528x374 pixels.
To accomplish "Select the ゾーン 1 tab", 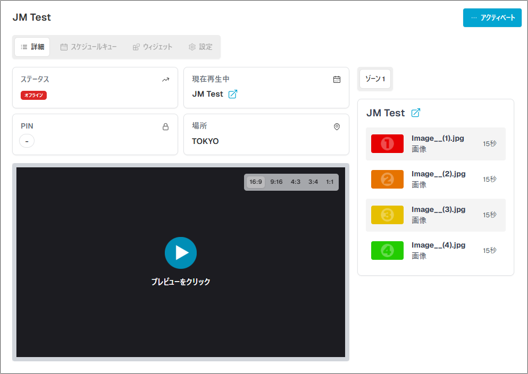I will tap(375, 79).
